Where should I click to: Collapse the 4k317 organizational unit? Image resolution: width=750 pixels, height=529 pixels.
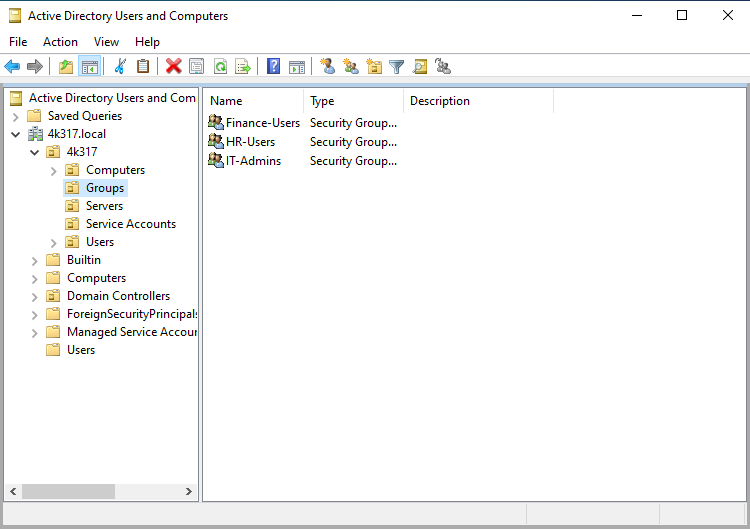click(x=34, y=153)
